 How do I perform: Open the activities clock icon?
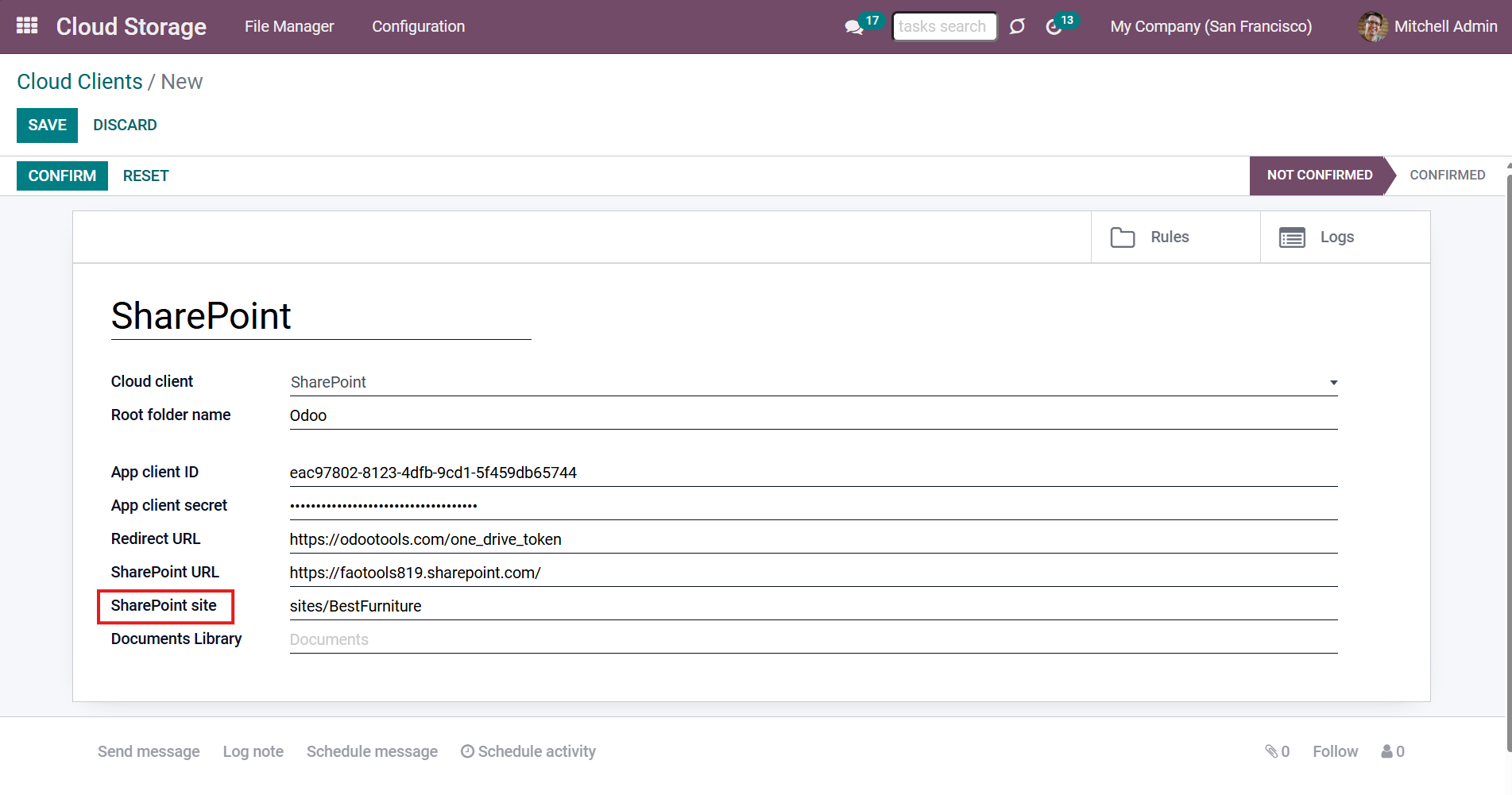pos(1054,27)
